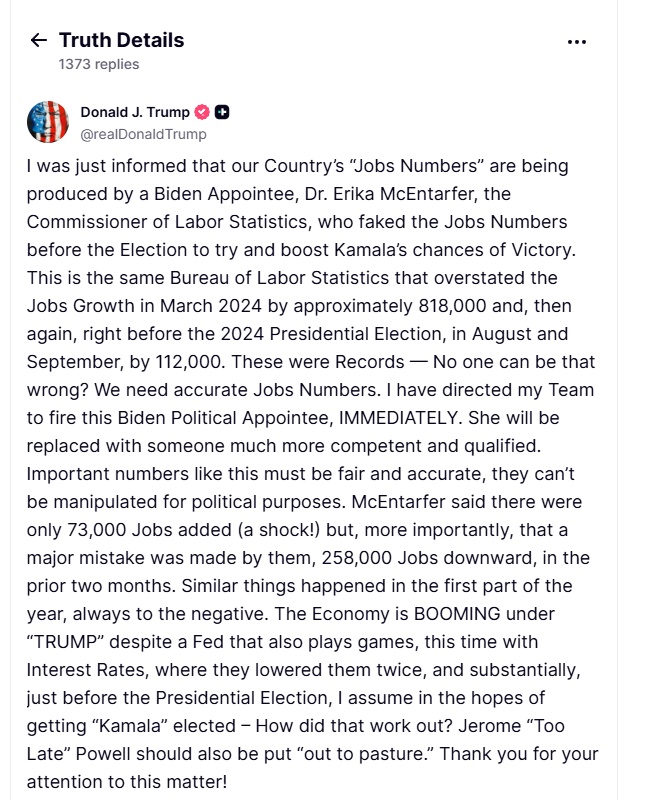Click the word IMMEDIATELY in the post
Viewport: 647px width, 800px height.
click(398, 417)
